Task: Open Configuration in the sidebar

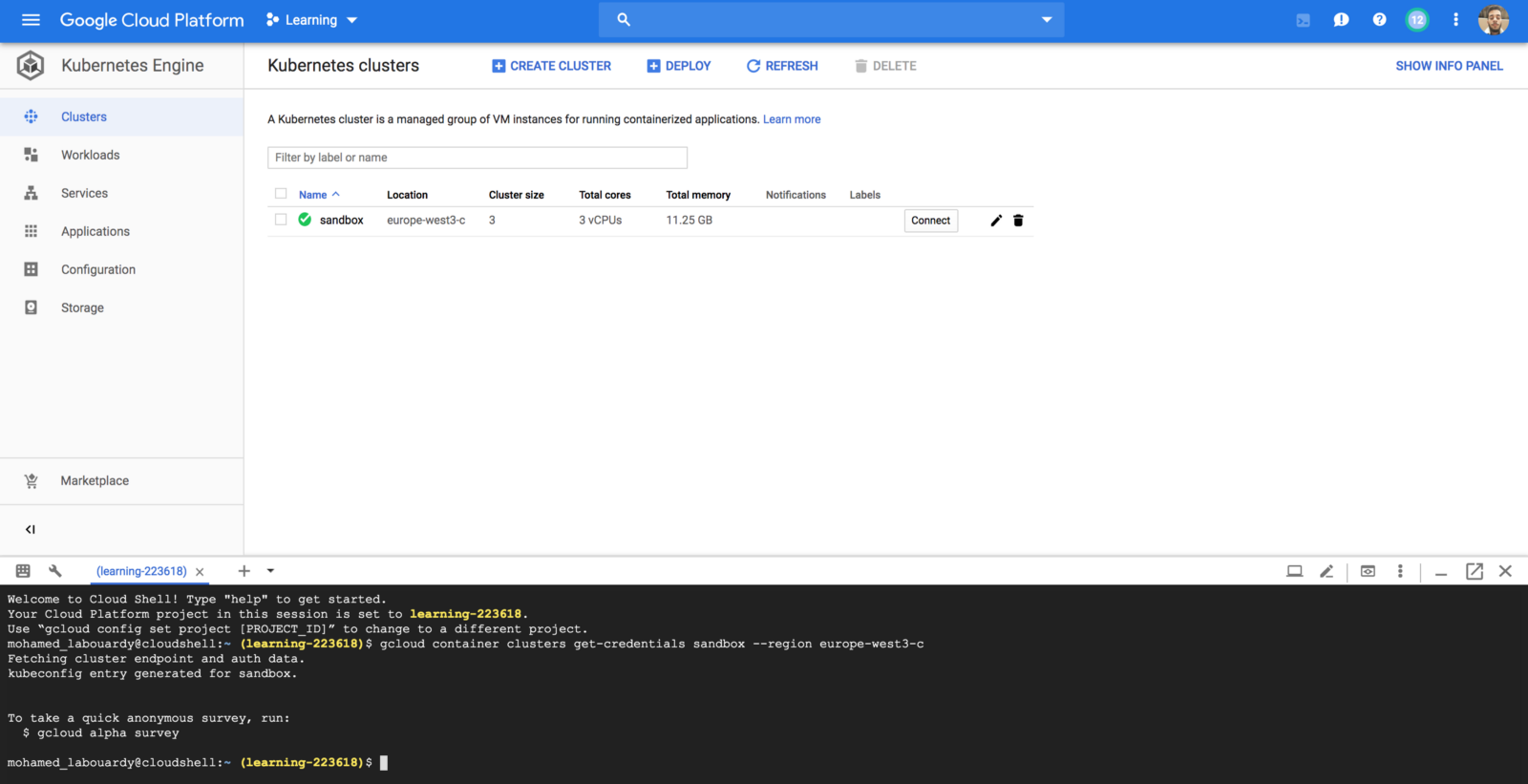Action: click(121, 269)
